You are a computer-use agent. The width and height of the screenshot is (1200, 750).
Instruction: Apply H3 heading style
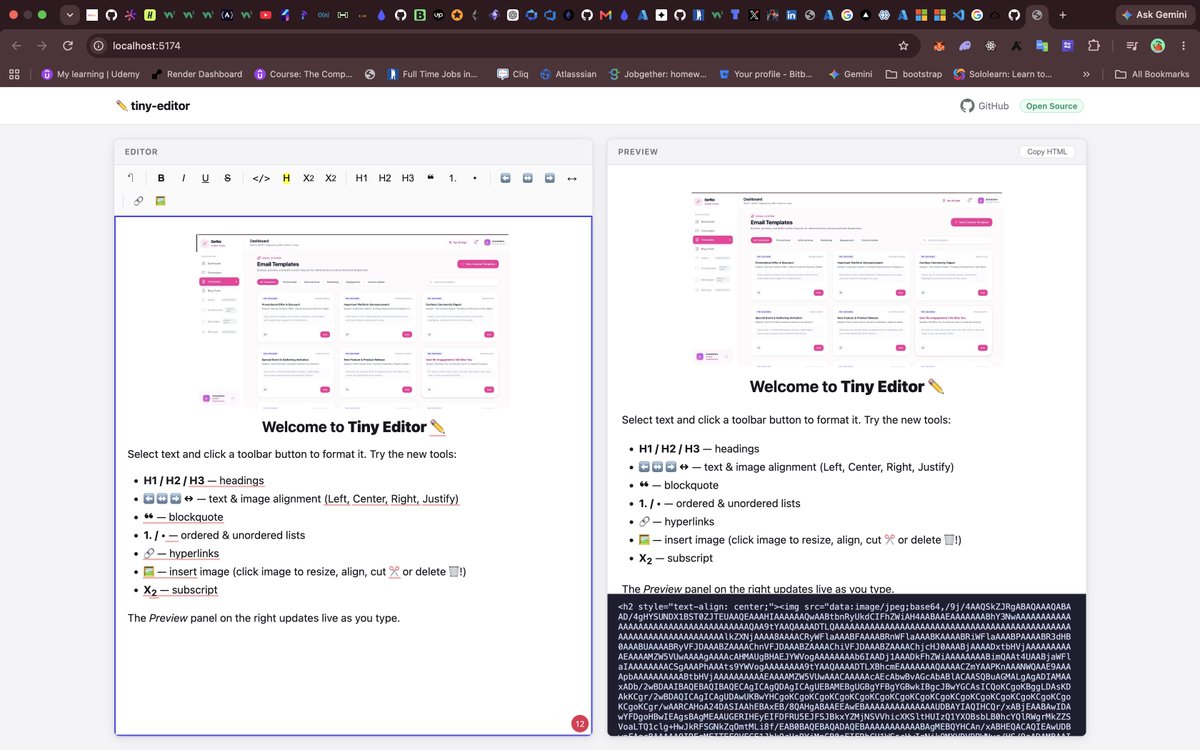tap(408, 178)
